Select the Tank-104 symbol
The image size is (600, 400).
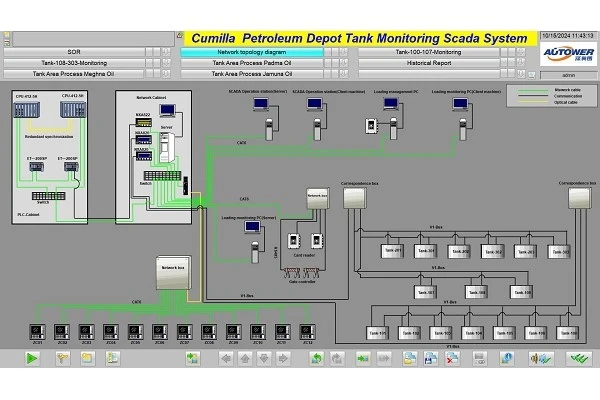click(x=473, y=333)
